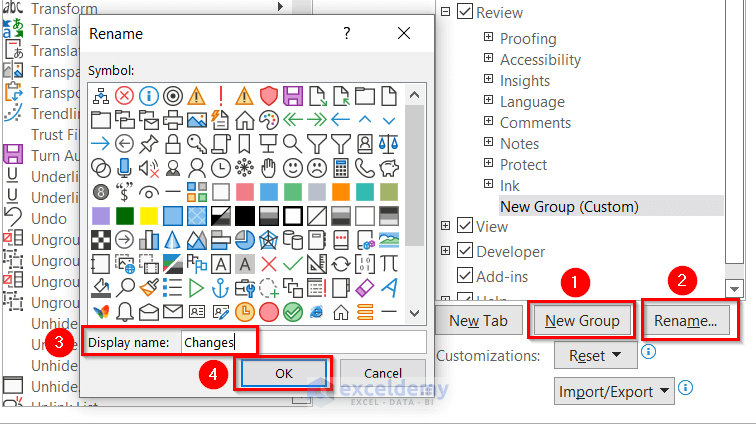Click the symbol list scroll up arrow
Screen dimensions: 756x424
415,95
